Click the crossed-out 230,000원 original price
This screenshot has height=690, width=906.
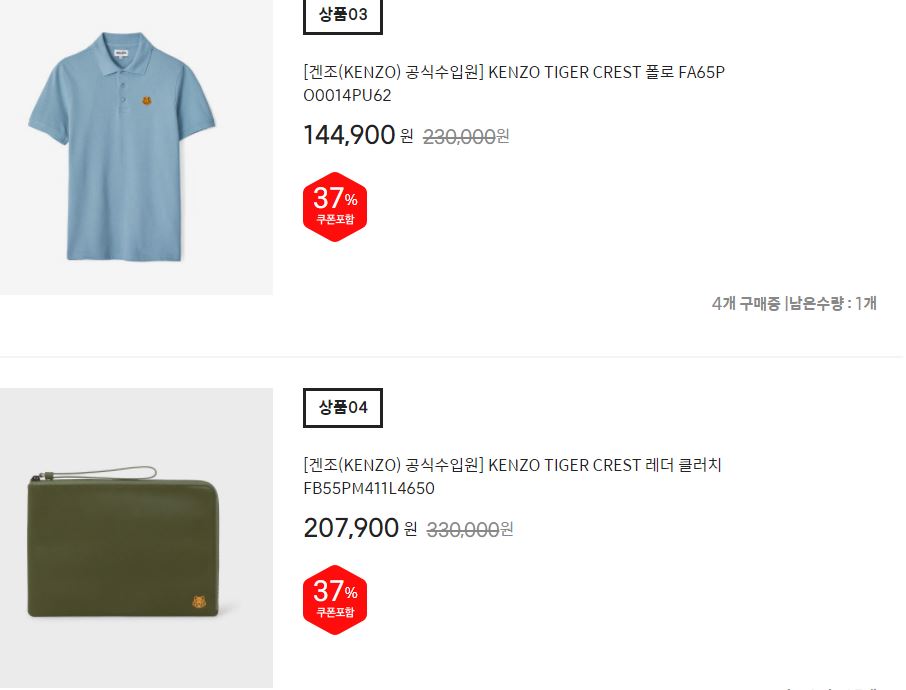pos(466,137)
